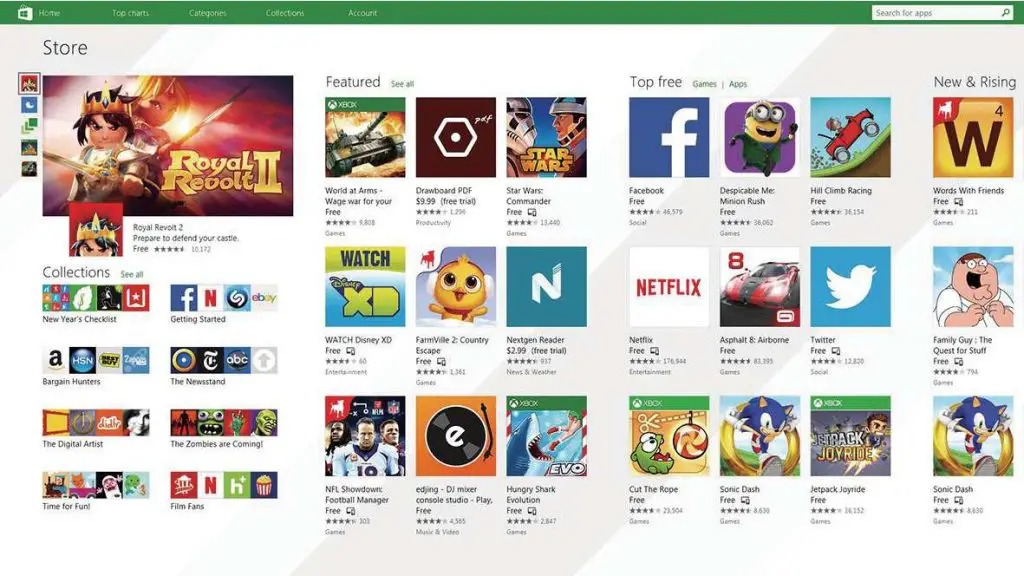Open Hill Climb Racing game icon
1024x576 pixels.
(x=850, y=137)
